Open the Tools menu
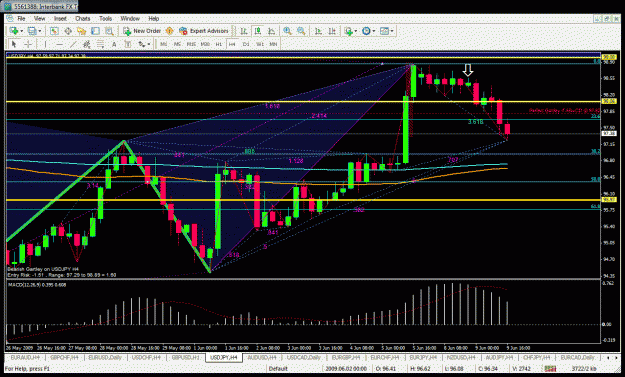Viewport: 625px width, 377px height. pyautogui.click(x=105, y=18)
